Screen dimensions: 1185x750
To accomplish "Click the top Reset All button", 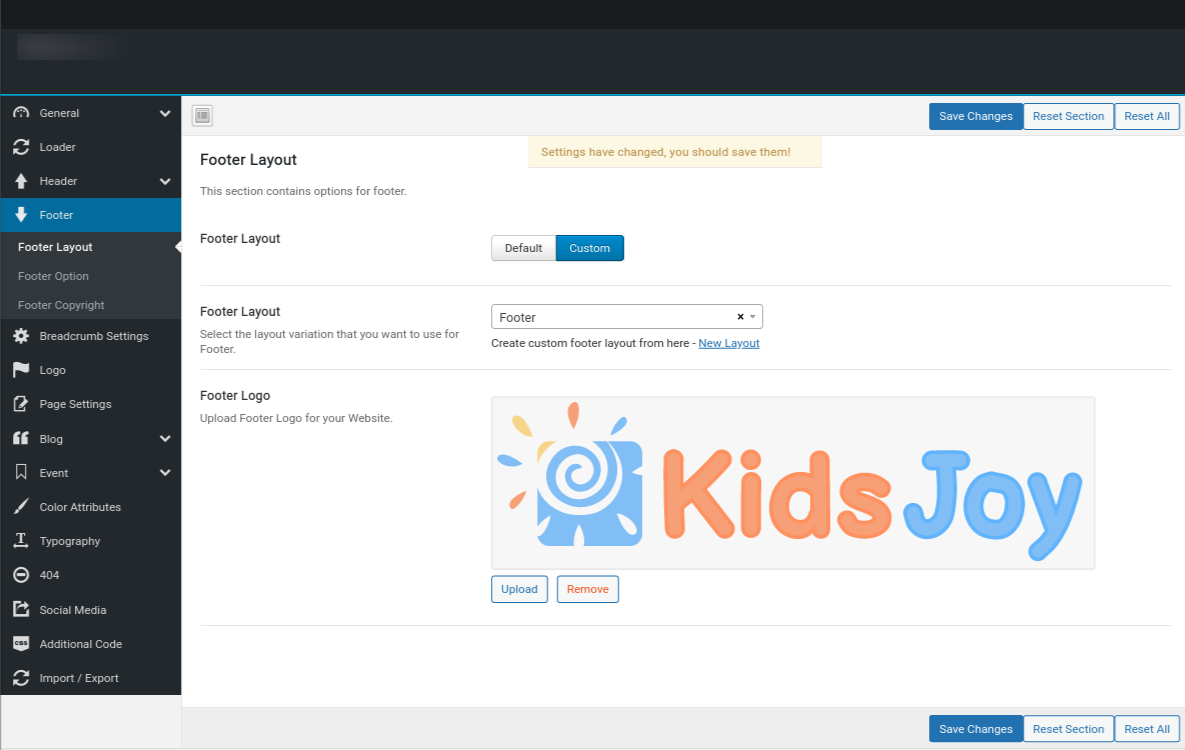I will [x=1147, y=116].
